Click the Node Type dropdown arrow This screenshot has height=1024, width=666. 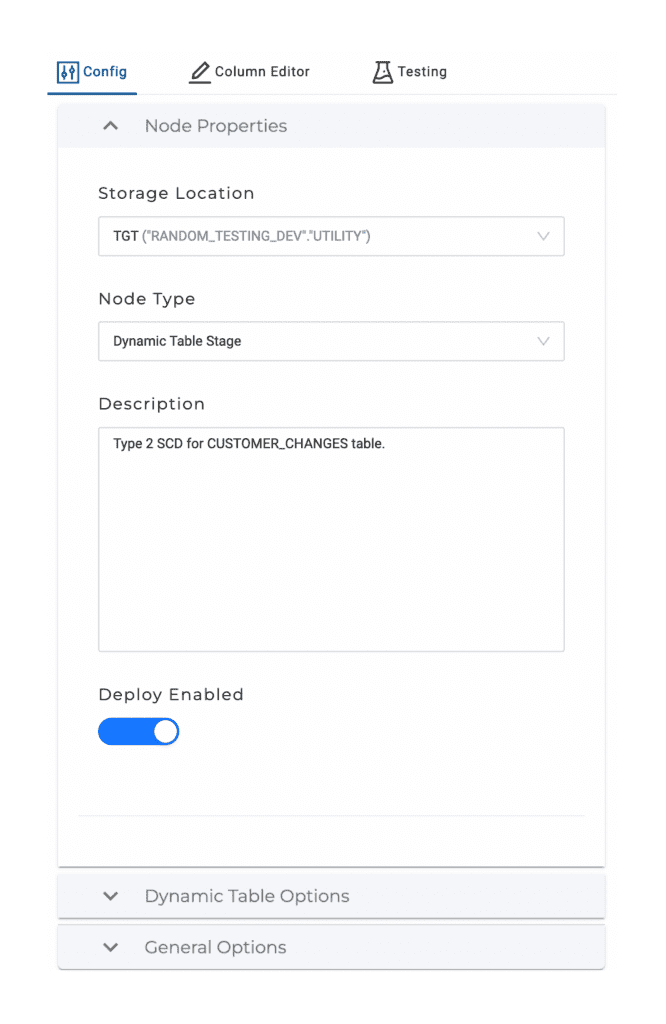coord(543,341)
